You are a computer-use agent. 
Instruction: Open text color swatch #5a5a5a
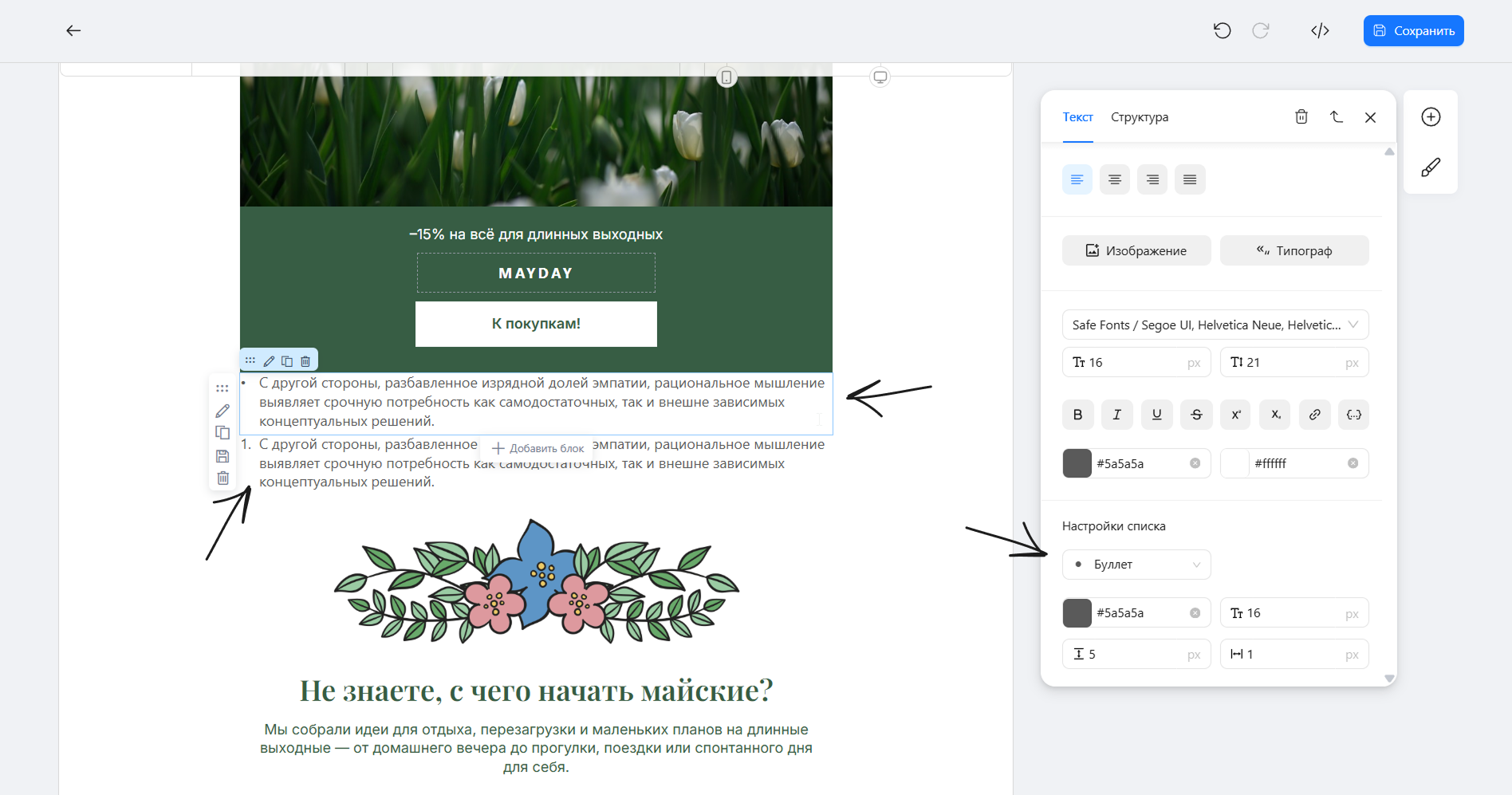1077,463
